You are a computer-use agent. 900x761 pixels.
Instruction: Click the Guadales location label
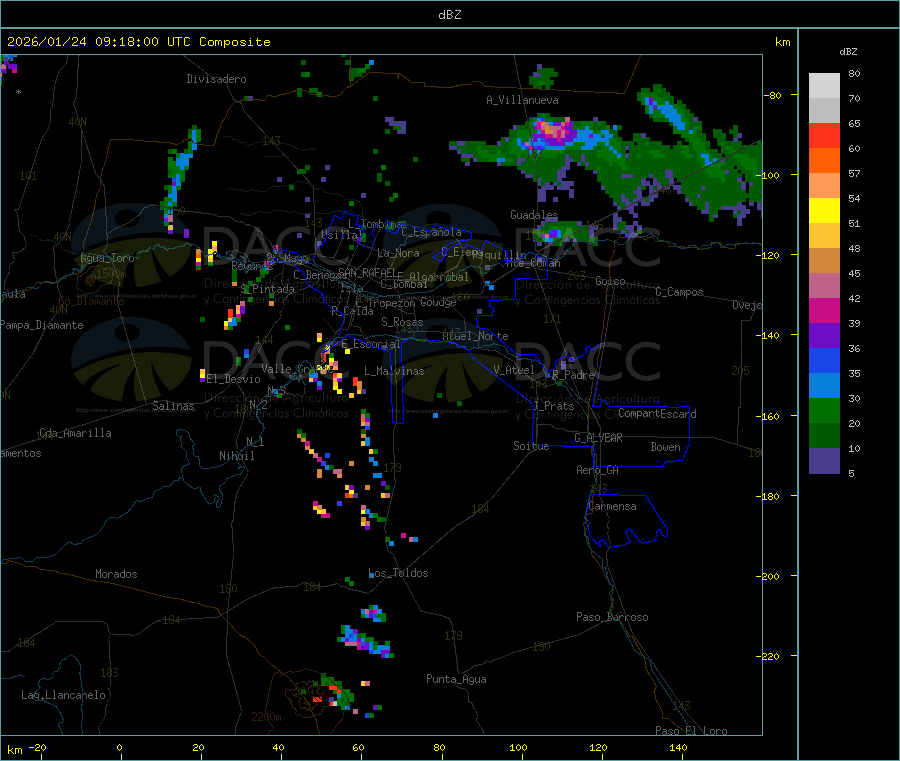pos(534,215)
